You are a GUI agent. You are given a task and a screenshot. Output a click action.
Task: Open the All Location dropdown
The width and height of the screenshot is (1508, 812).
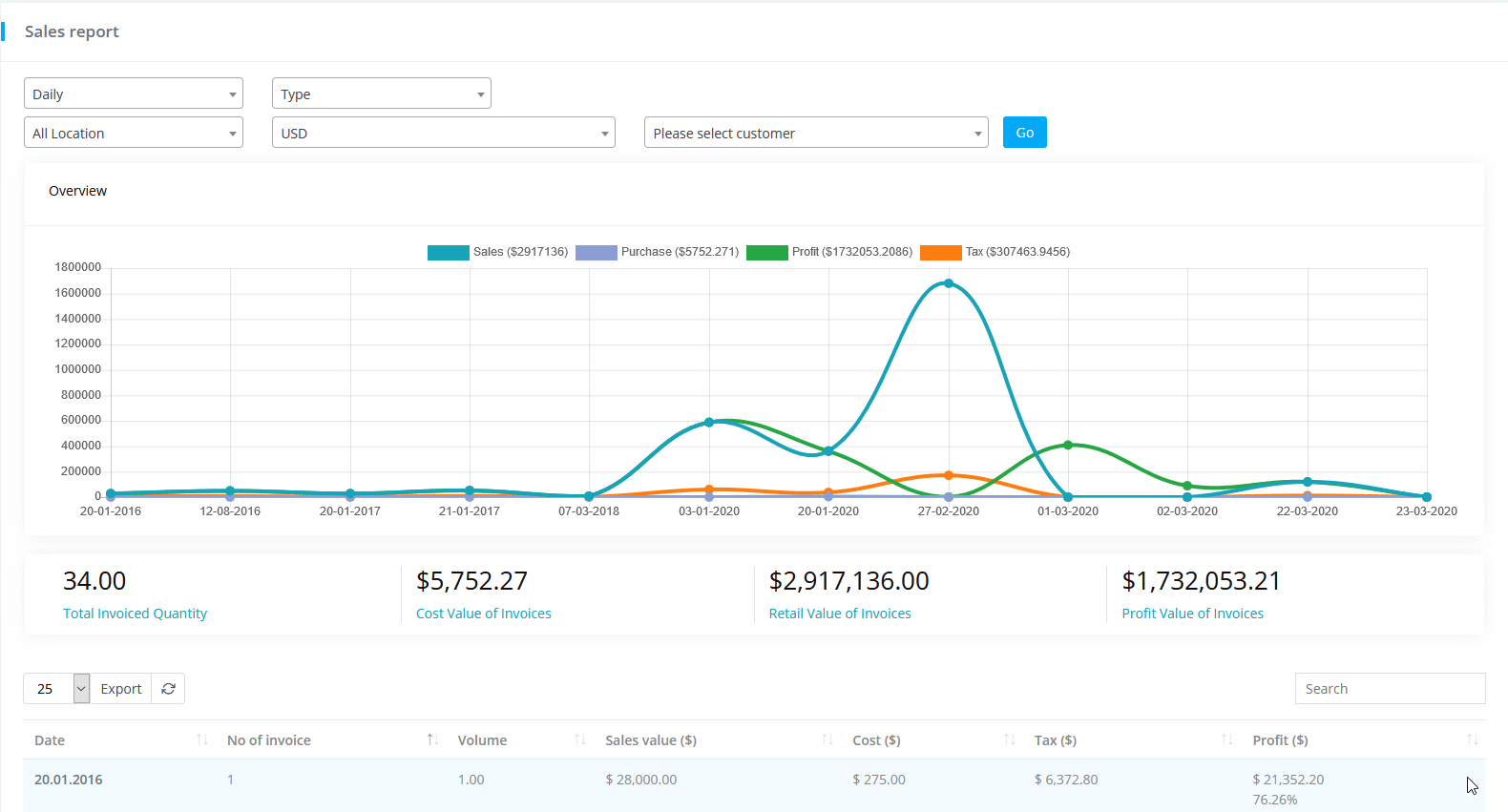click(134, 133)
